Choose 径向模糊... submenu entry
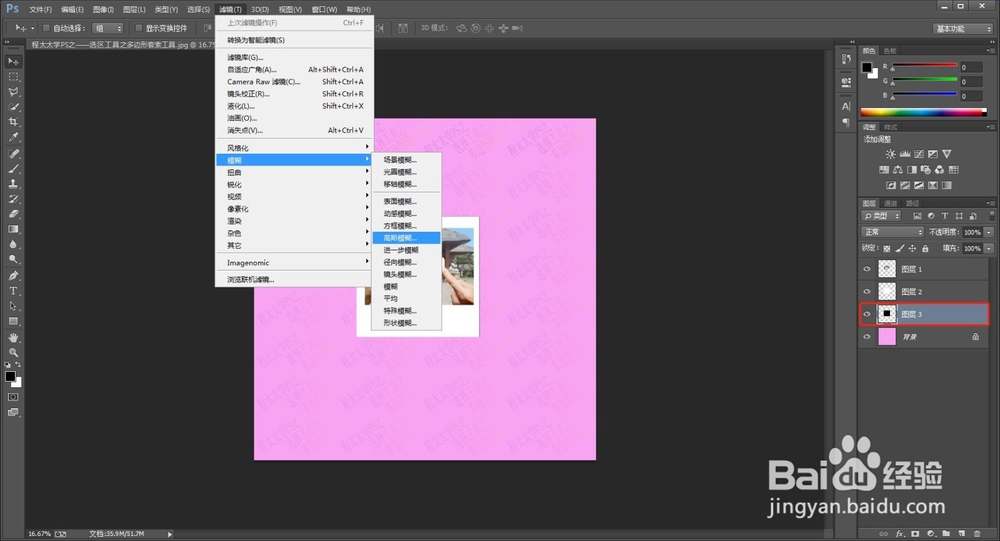This screenshot has width=1000, height=541. [x=406, y=262]
